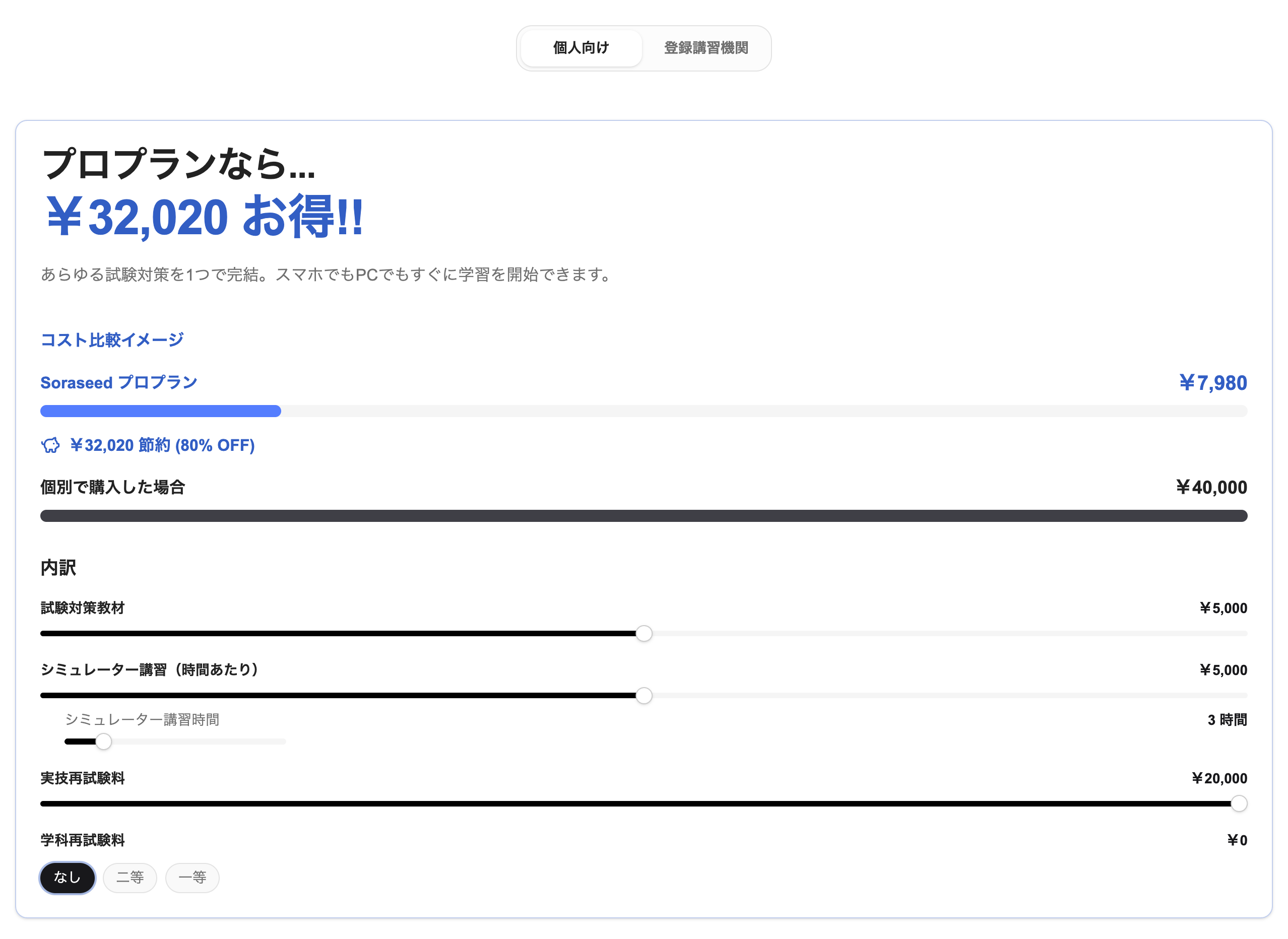Click the 3 時間 value
The image size is (1288, 939).
(1227, 719)
